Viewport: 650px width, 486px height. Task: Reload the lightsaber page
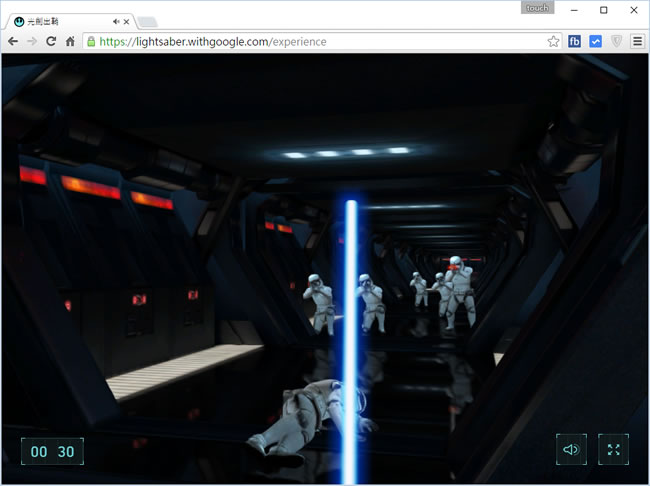(x=51, y=41)
